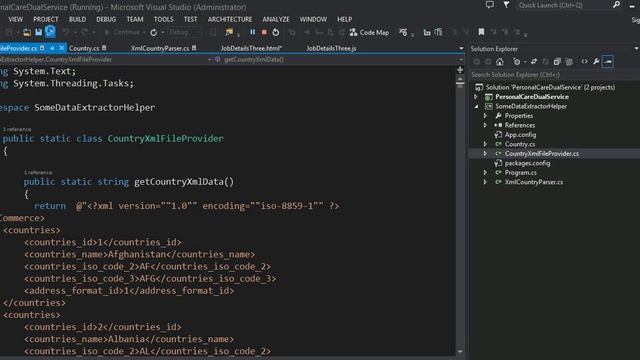Click the bookmark icon in the toolbar
Viewport: 640px width, 360px height.
point(481,32)
